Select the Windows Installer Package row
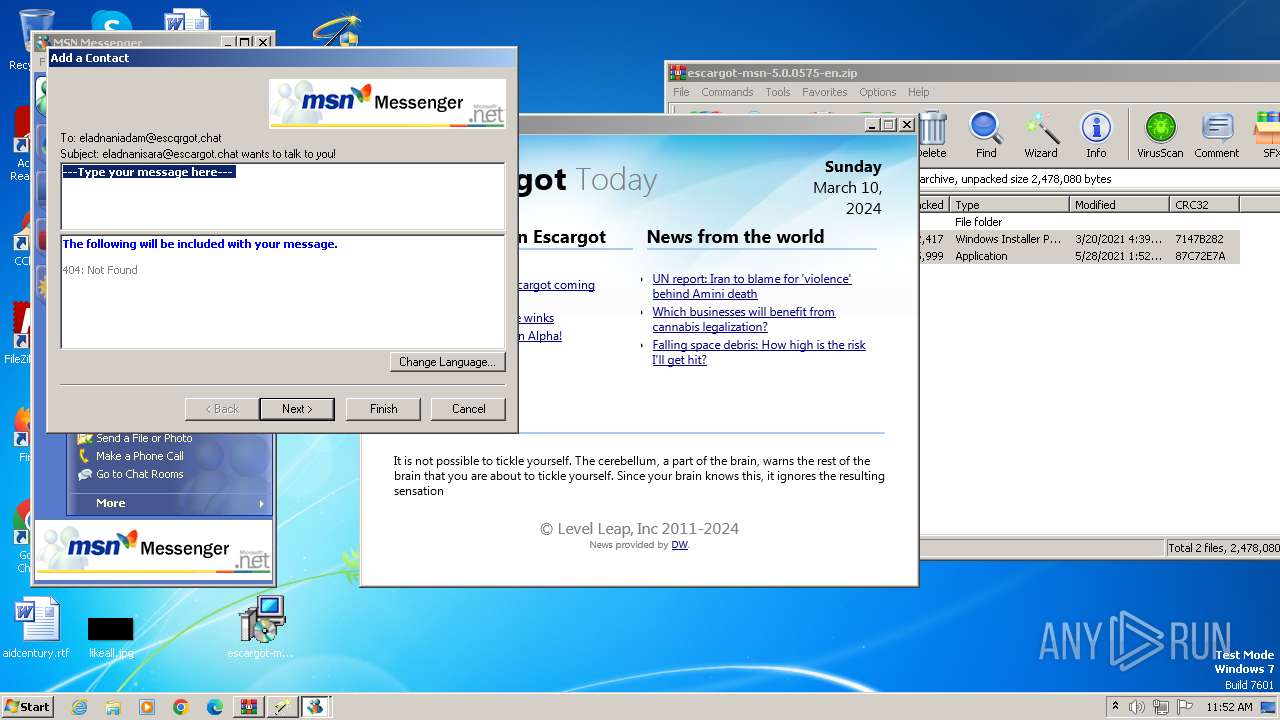 [1079, 239]
